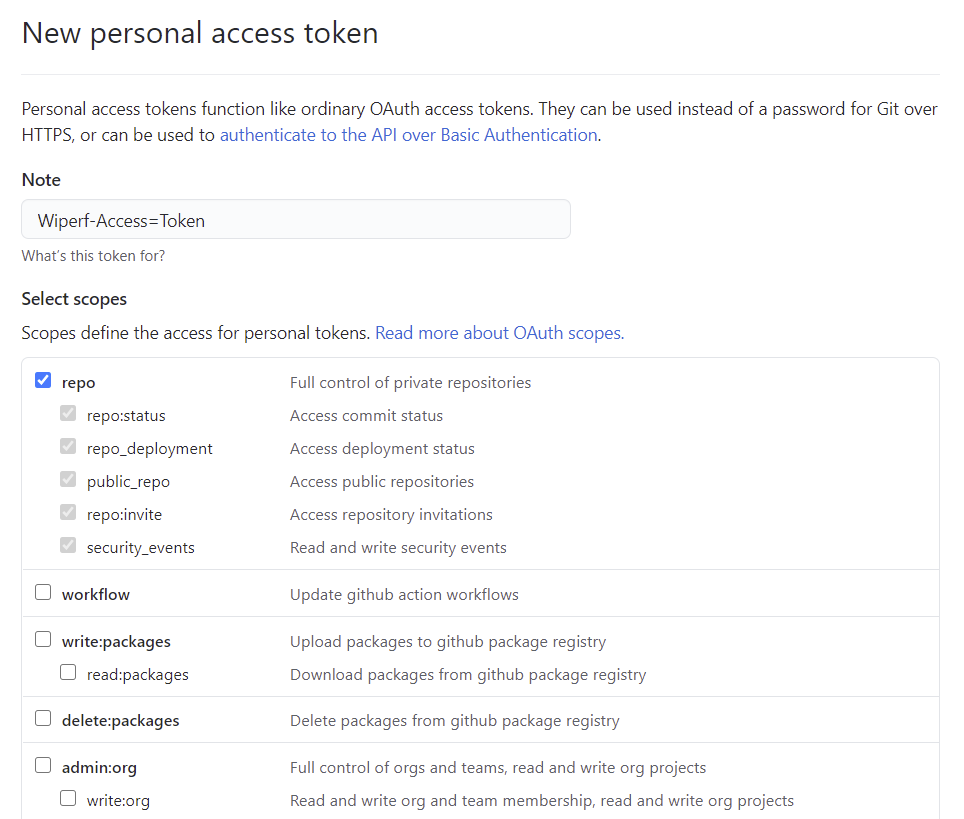Image resolution: width=964 pixels, height=819 pixels.
Task: Toggle the public_repo checkbox
Action: pyautogui.click(x=68, y=479)
